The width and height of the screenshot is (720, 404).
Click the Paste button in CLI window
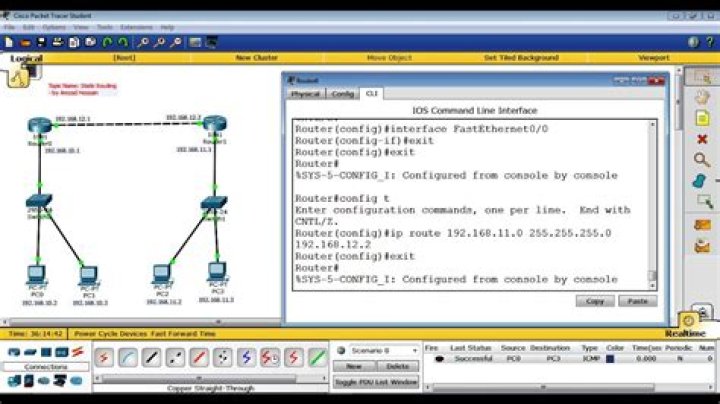tap(637, 301)
